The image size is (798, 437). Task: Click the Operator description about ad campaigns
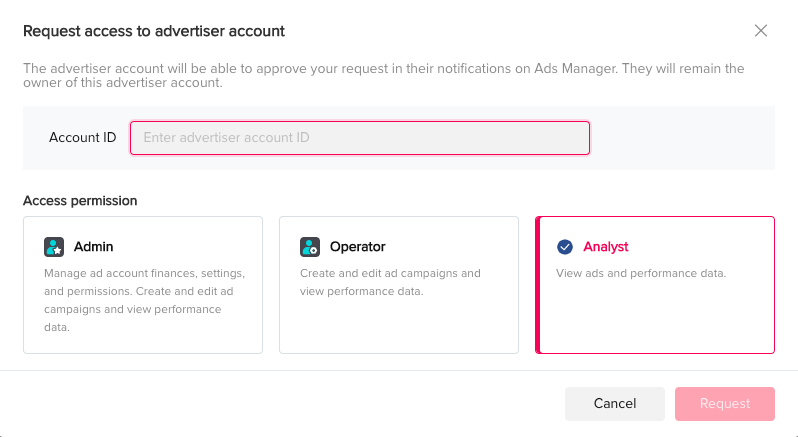391,282
